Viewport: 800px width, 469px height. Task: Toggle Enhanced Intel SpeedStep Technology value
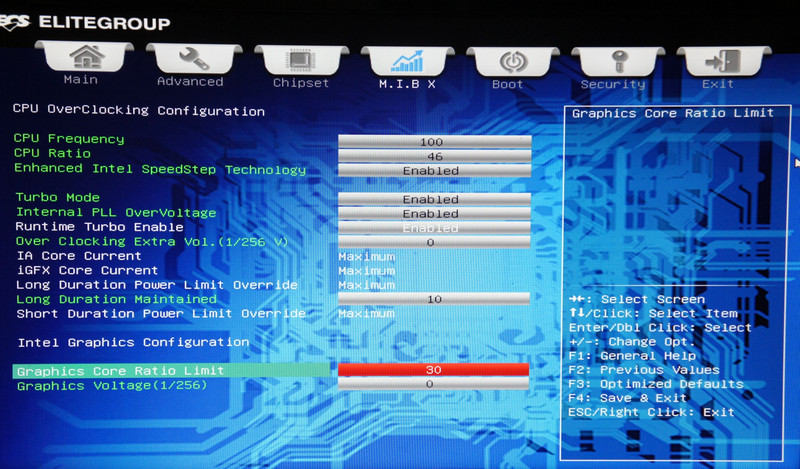click(434, 170)
